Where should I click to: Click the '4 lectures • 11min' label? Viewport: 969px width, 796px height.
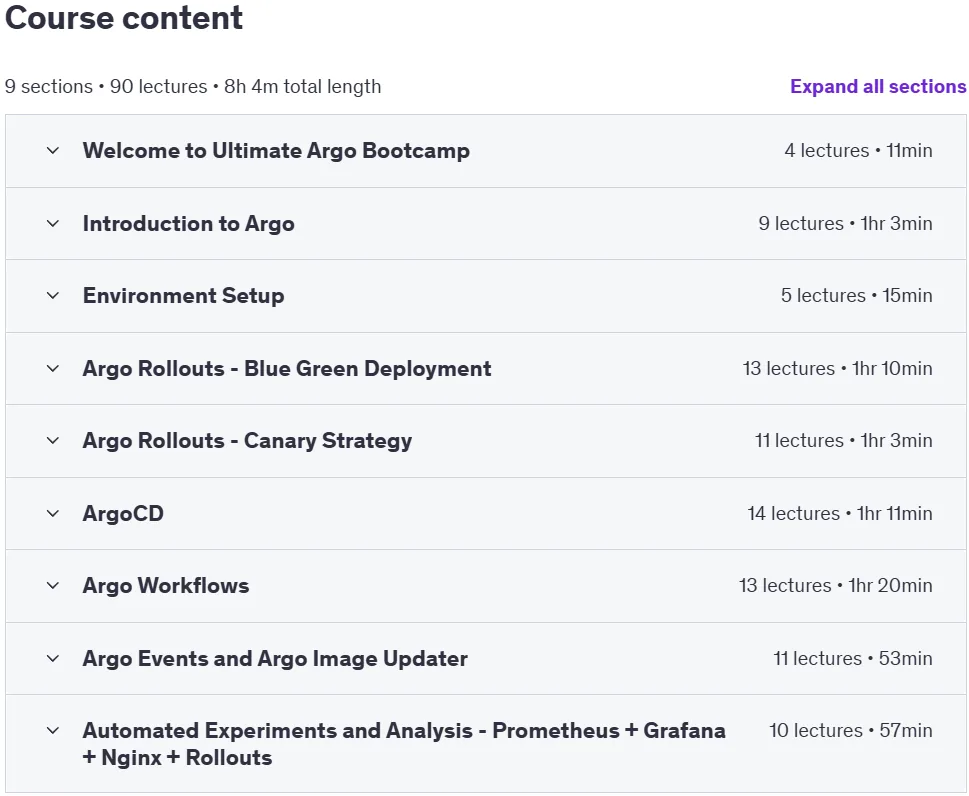pos(858,151)
